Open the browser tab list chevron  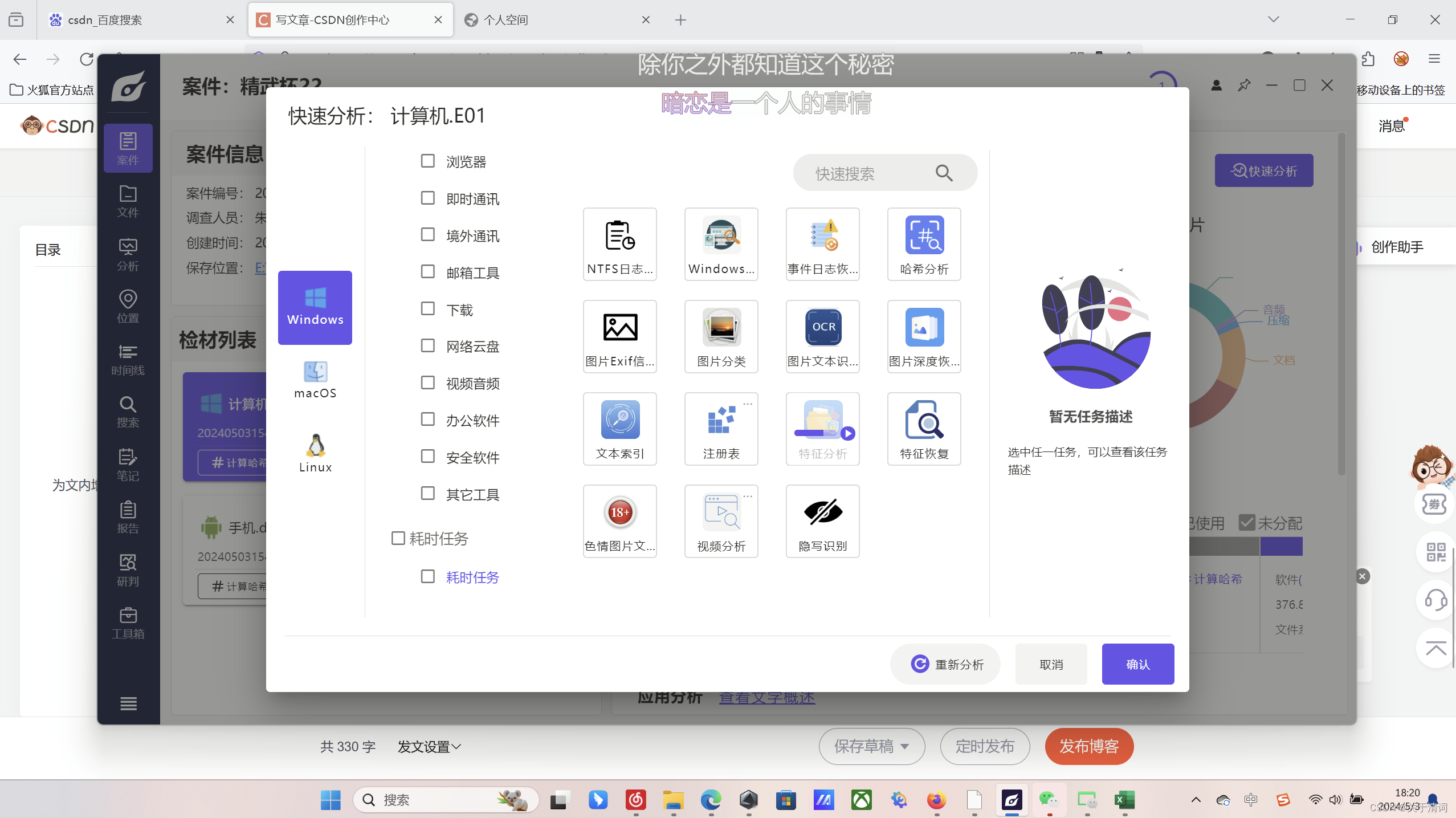click(x=1274, y=19)
